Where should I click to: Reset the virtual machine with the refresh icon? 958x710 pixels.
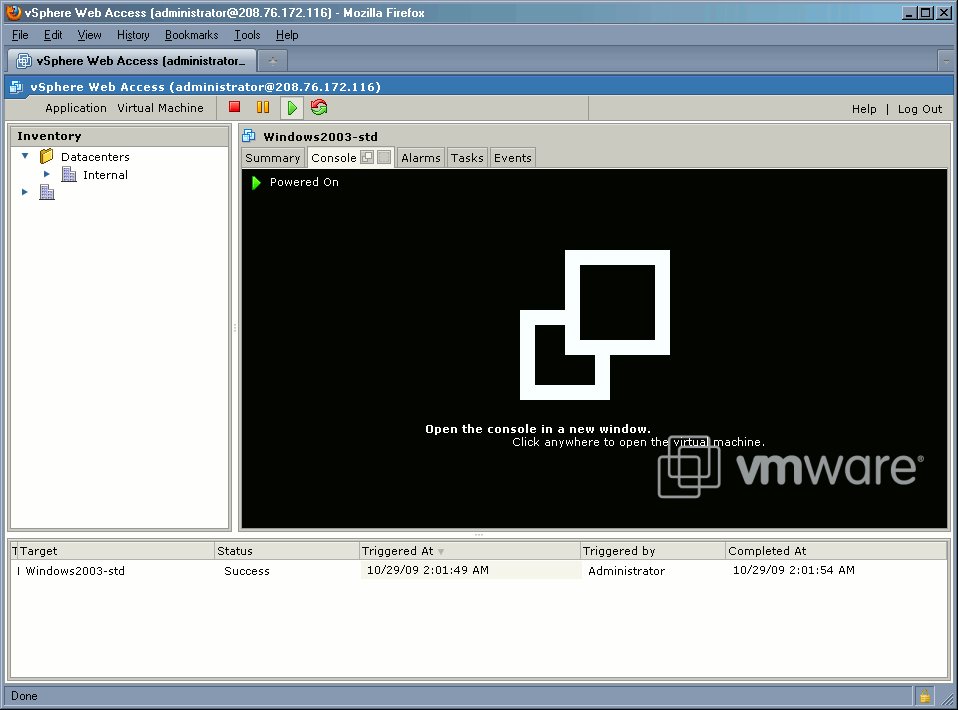tap(319, 108)
